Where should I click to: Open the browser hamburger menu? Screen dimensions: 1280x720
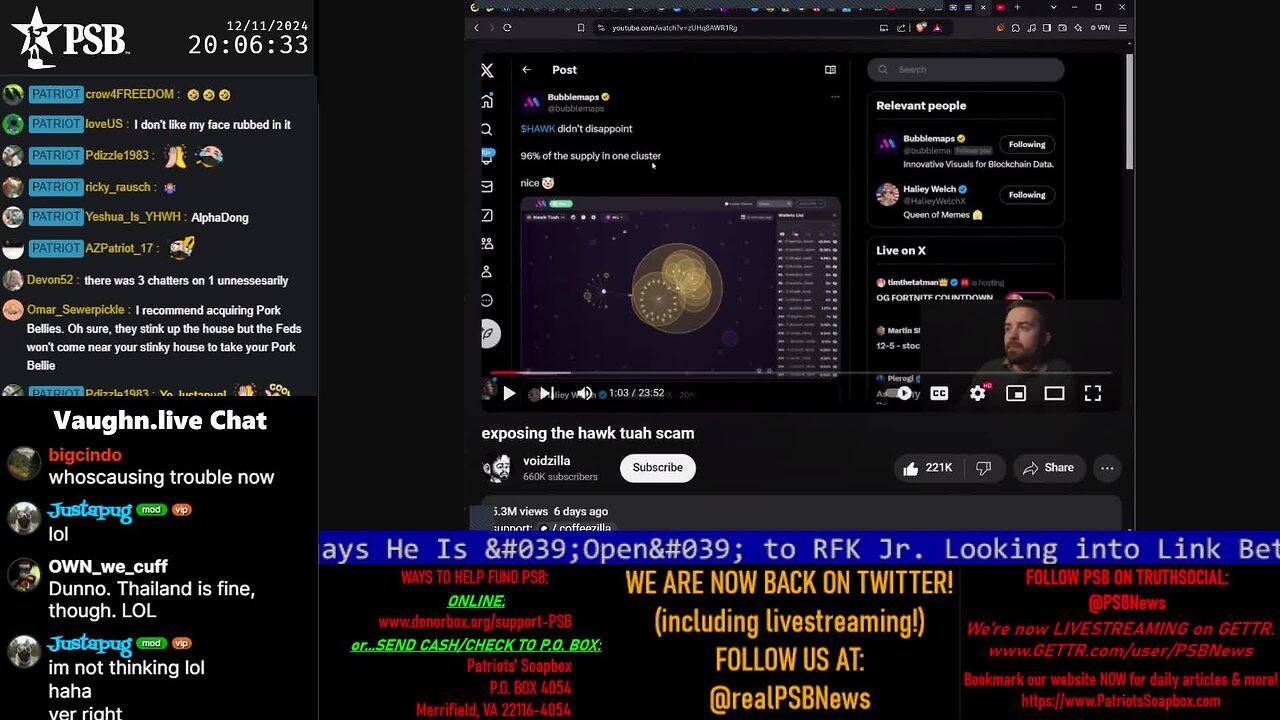tap(1124, 28)
